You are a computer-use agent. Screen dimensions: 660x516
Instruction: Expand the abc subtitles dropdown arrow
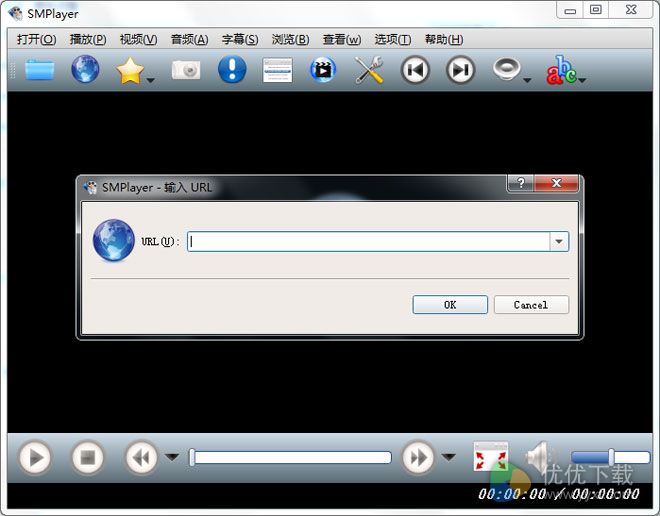pos(582,80)
